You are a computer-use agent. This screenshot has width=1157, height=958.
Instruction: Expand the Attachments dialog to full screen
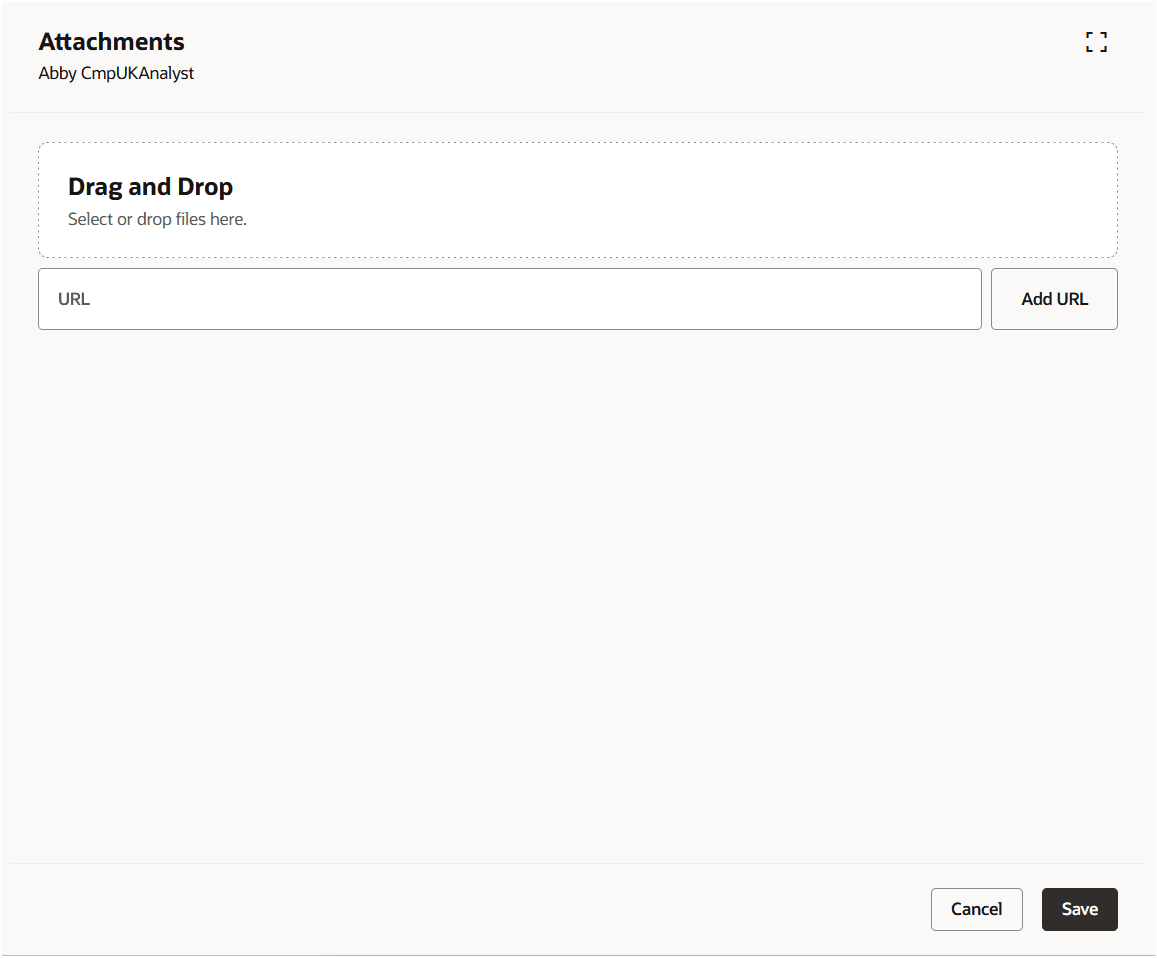(1096, 42)
